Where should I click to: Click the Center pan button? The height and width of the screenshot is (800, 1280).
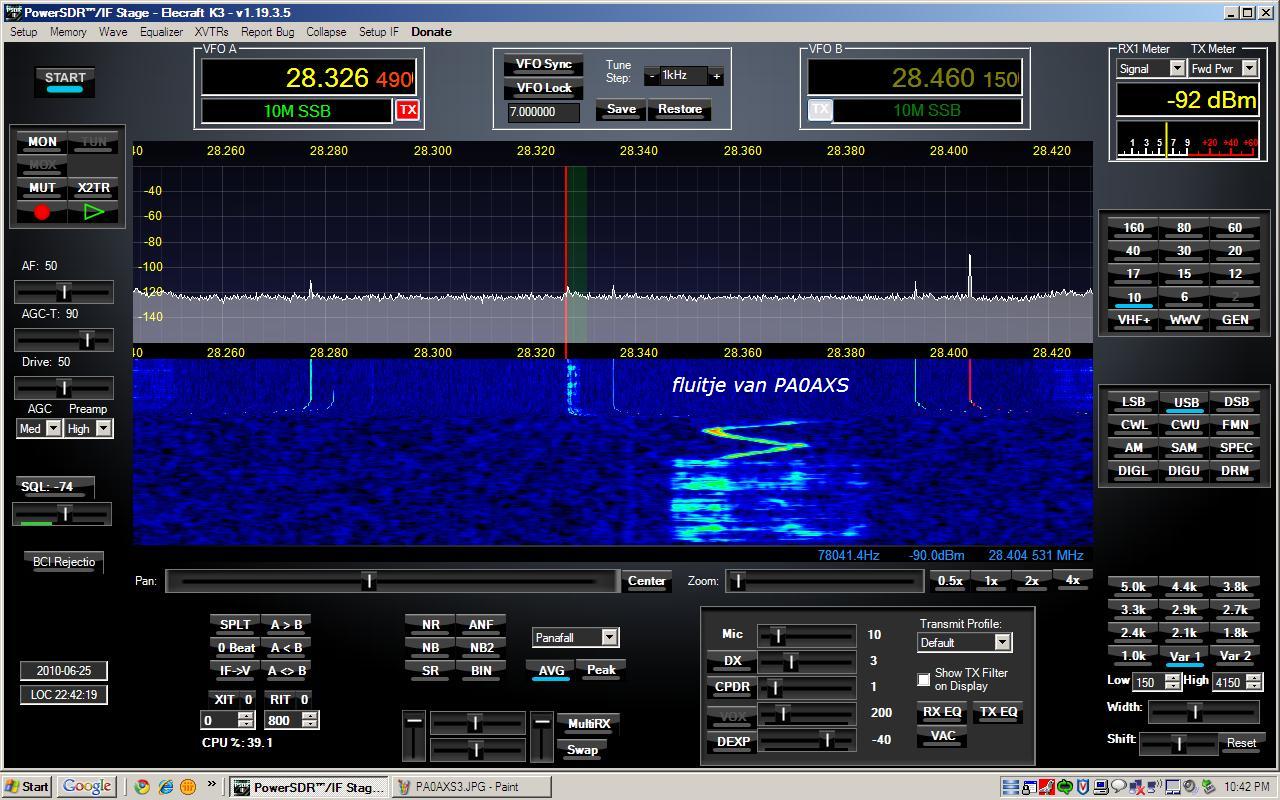(x=646, y=581)
